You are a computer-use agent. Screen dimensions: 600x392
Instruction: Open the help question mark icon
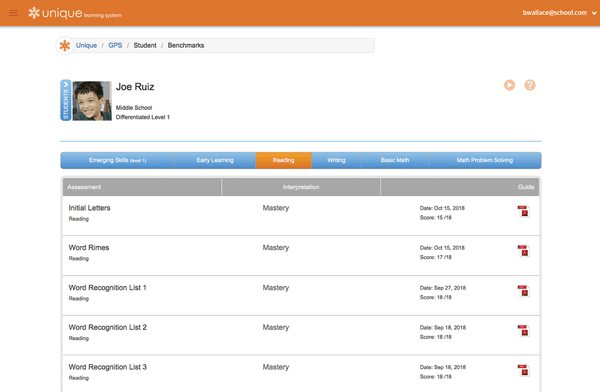[x=530, y=85]
